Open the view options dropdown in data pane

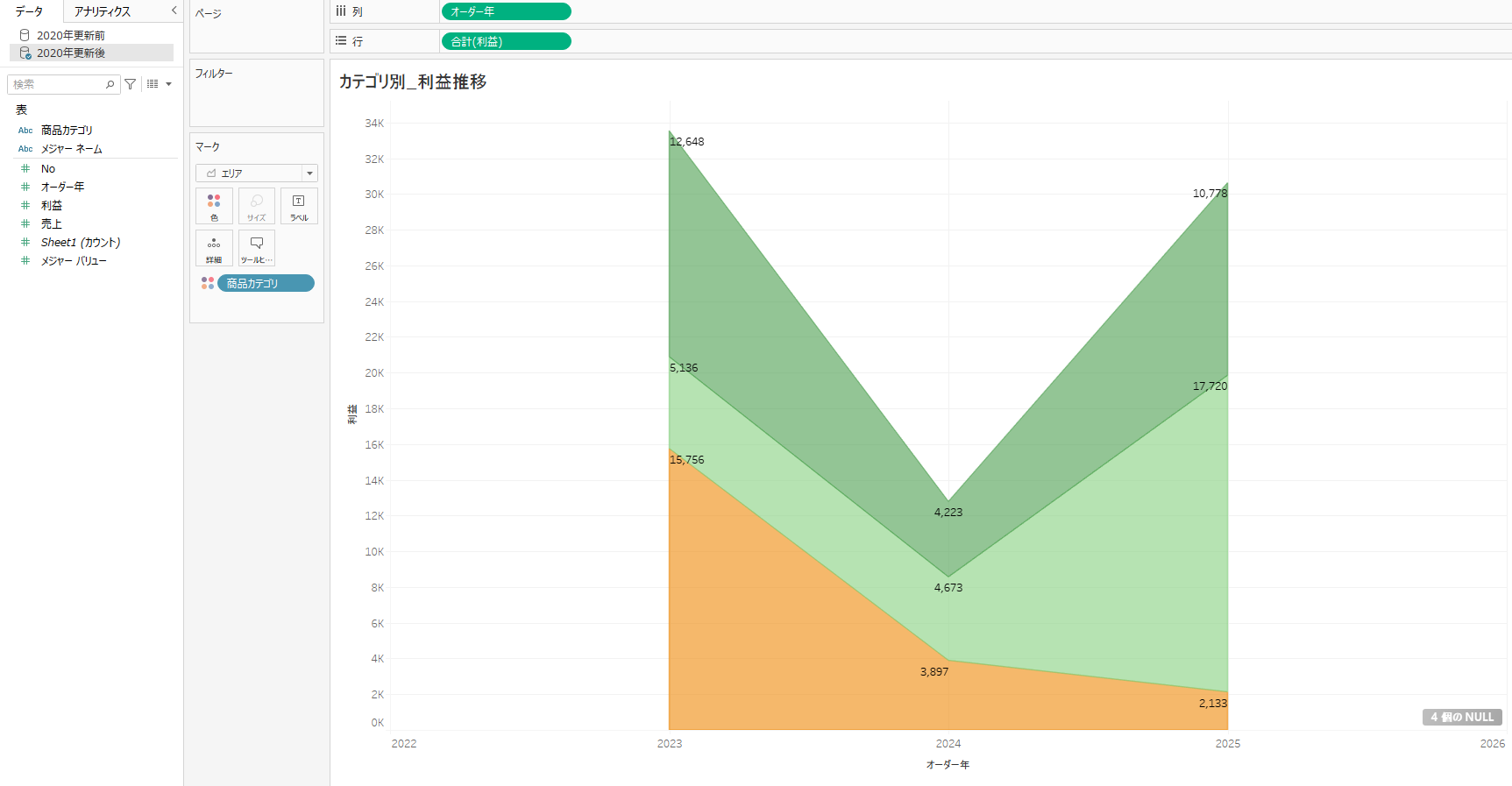tap(159, 84)
